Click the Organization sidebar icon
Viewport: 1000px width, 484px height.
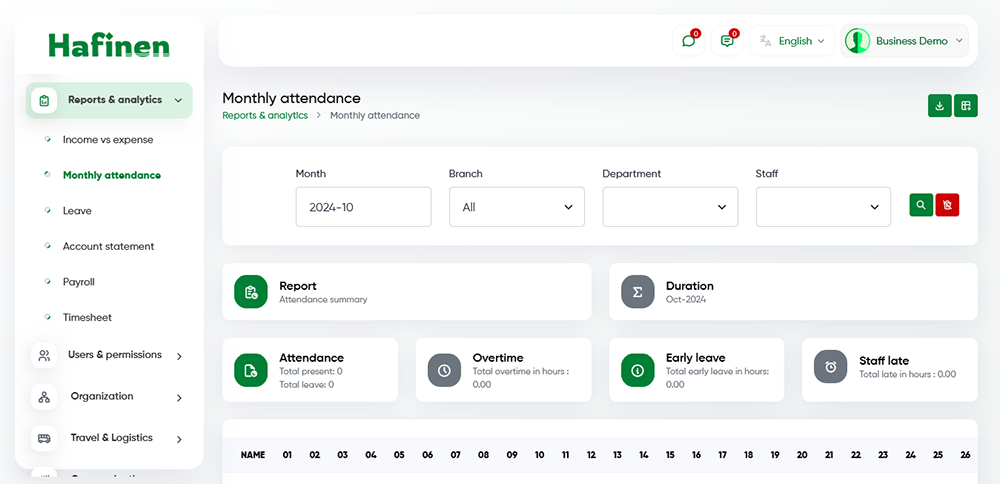tap(44, 397)
